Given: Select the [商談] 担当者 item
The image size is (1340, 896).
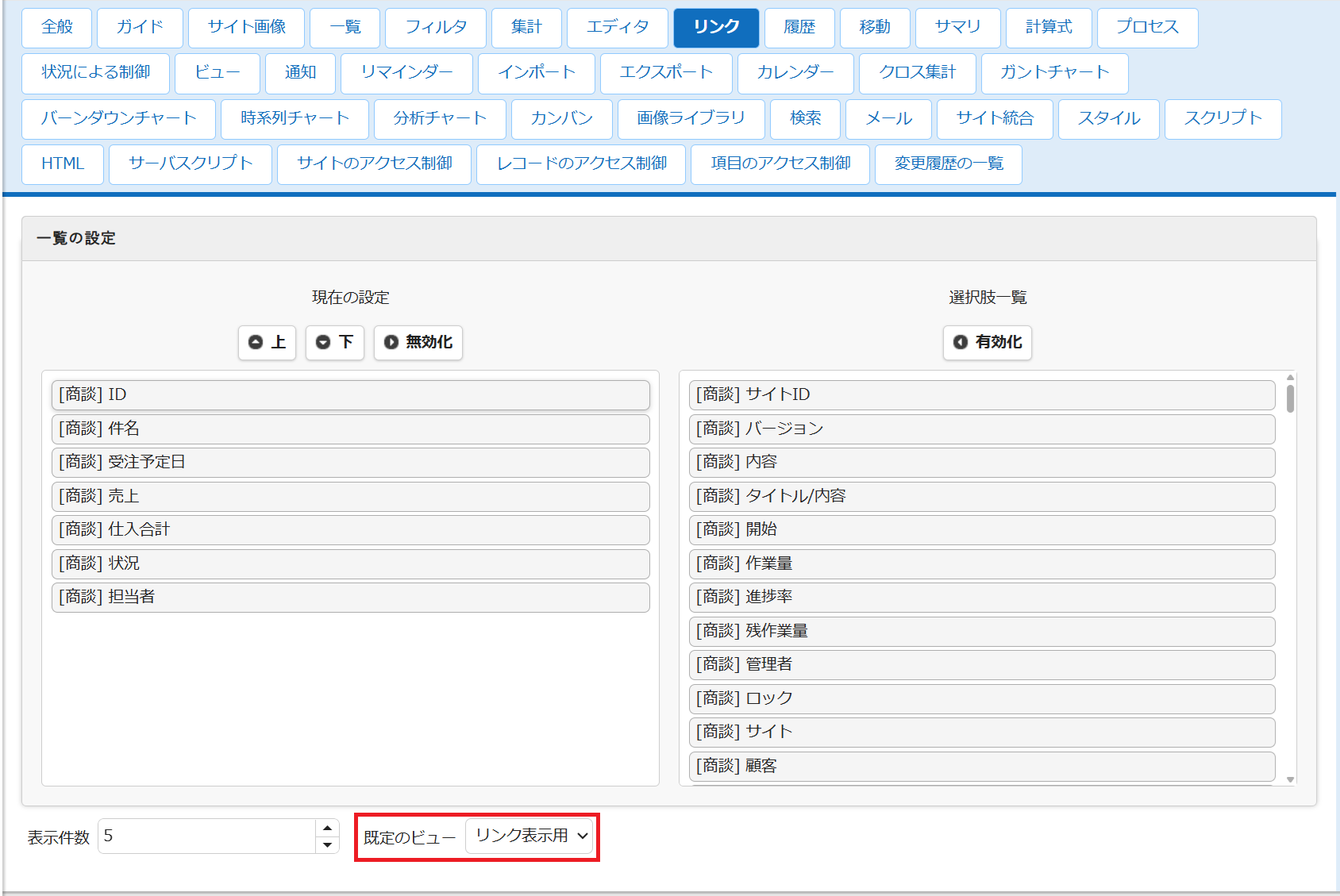Looking at the screenshot, I should [x=350, y=597].
